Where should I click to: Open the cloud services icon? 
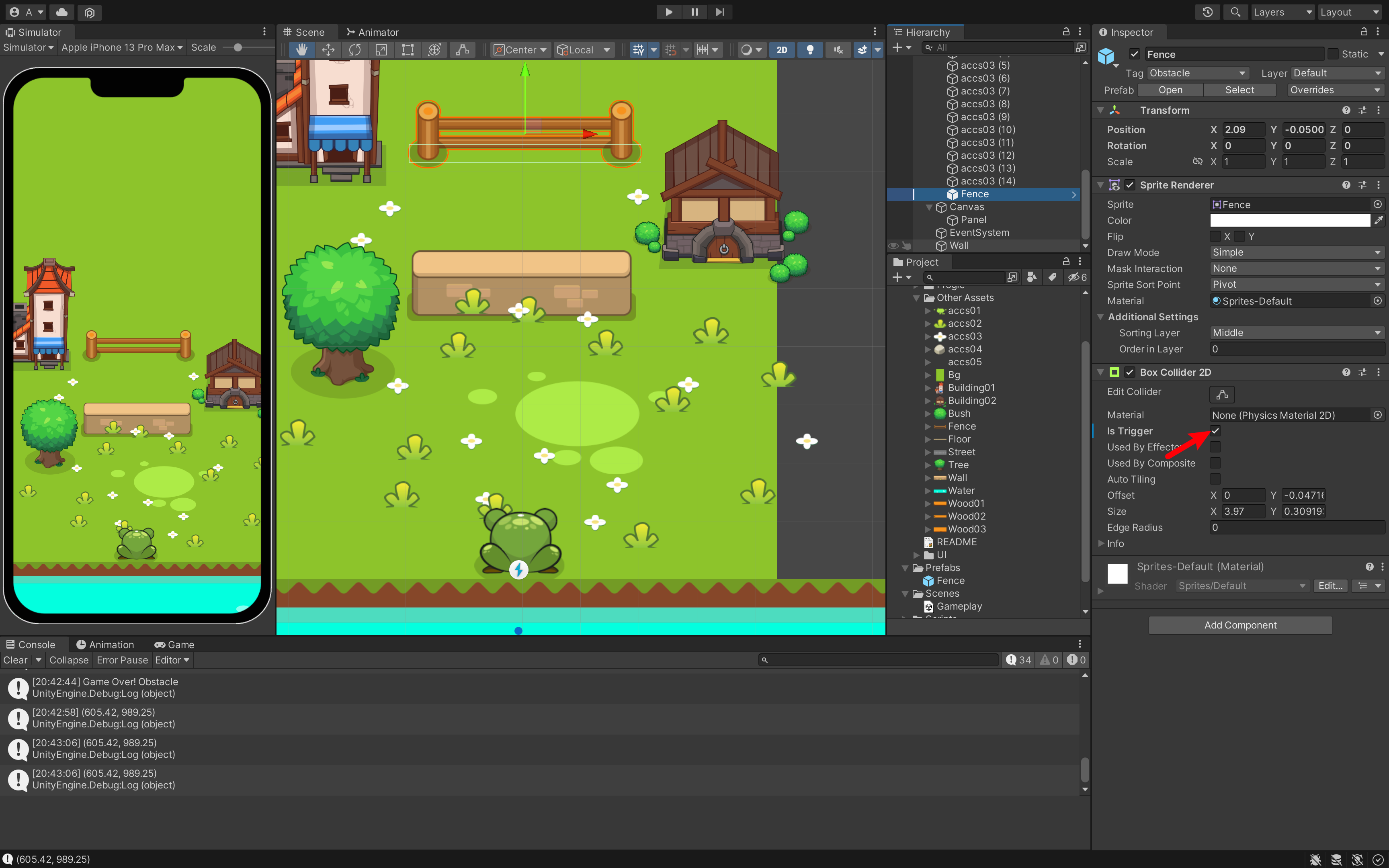62,12
